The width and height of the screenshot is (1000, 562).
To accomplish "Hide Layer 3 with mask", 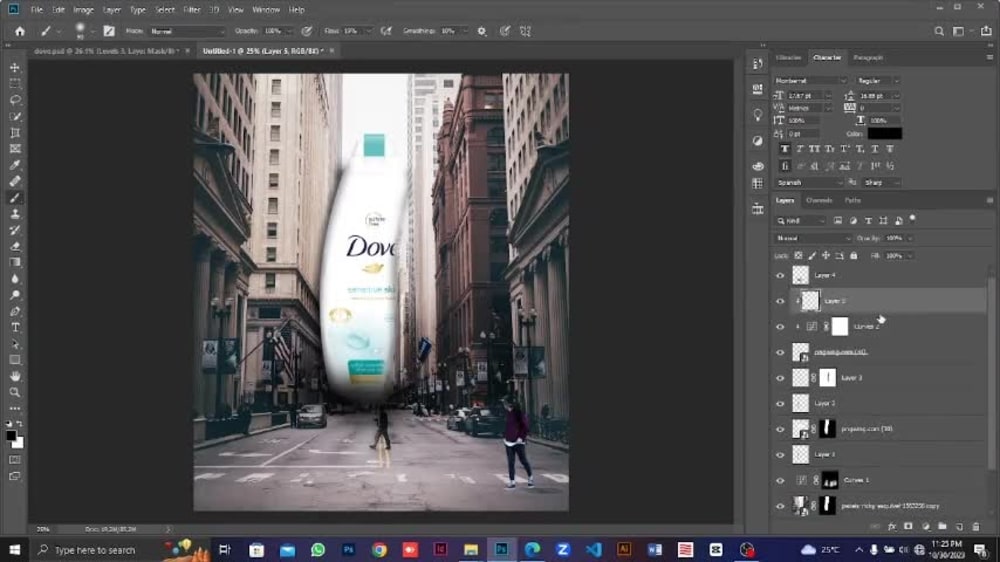I will click(780, 378).
